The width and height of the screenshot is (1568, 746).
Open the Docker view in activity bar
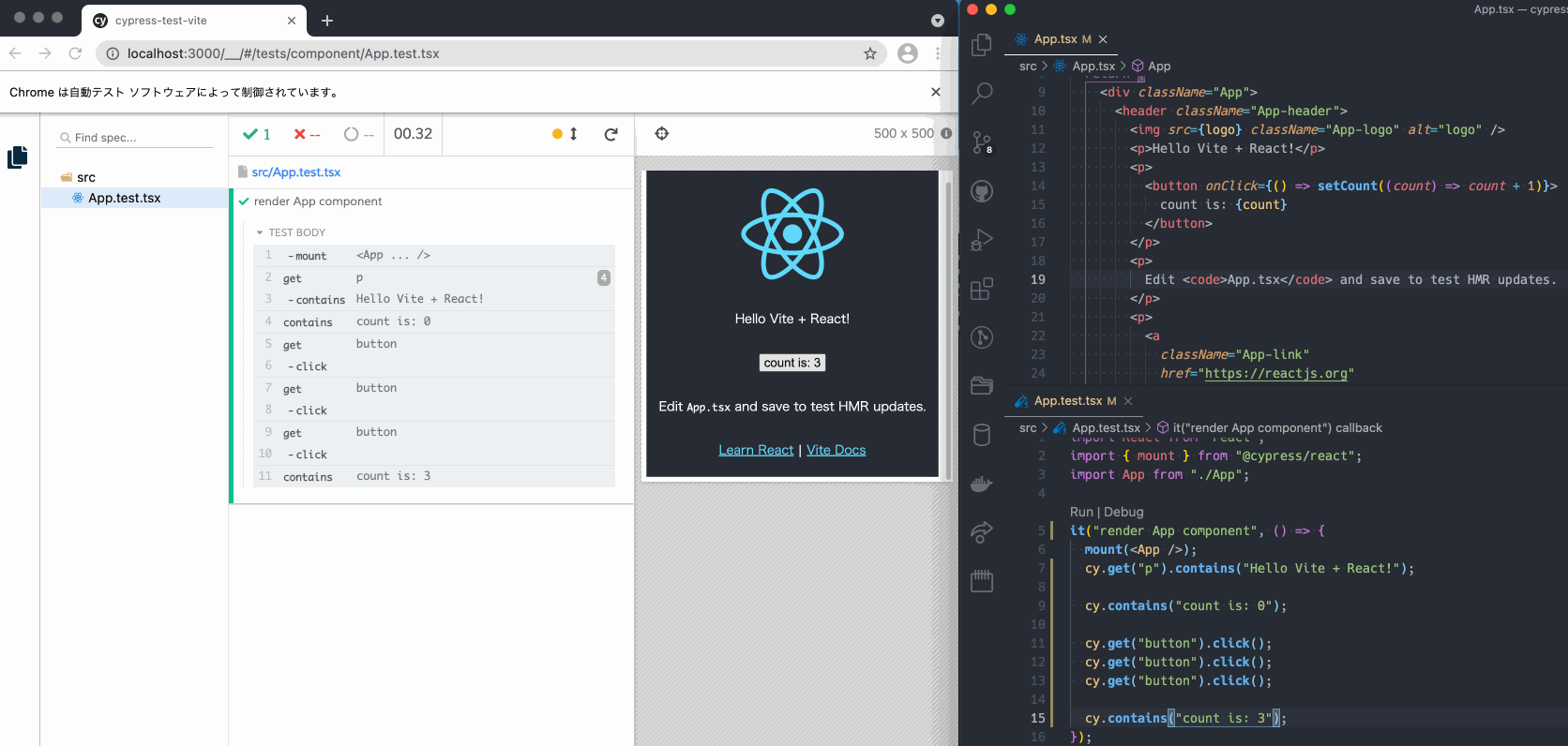982,484
